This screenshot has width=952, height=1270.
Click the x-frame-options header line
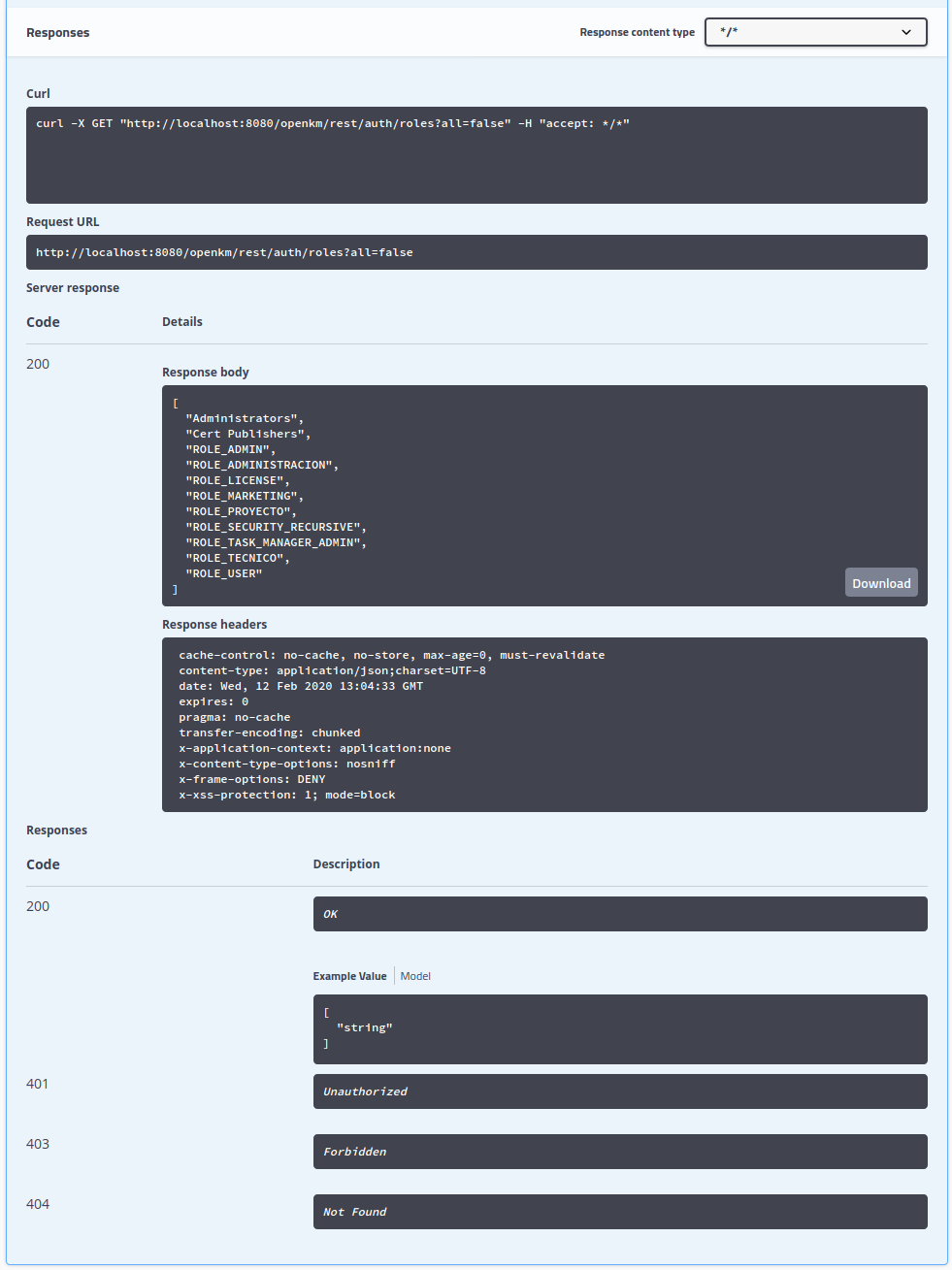tap(251, 780)
